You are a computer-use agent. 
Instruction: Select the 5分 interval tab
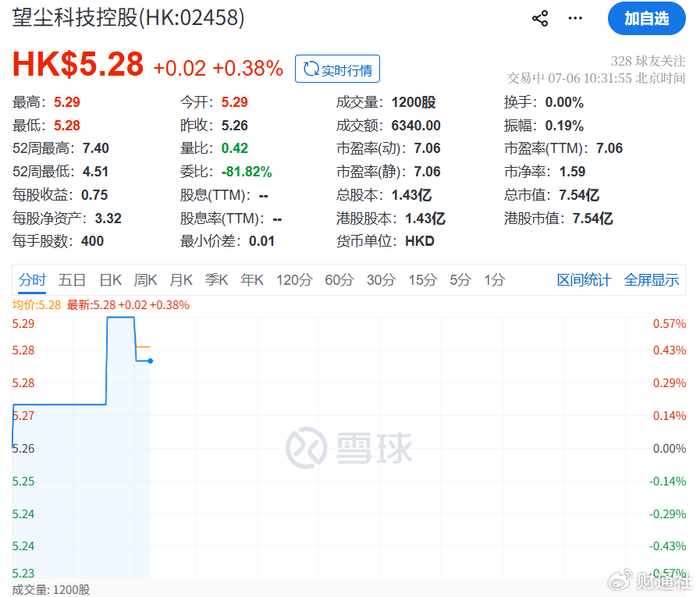460,280
